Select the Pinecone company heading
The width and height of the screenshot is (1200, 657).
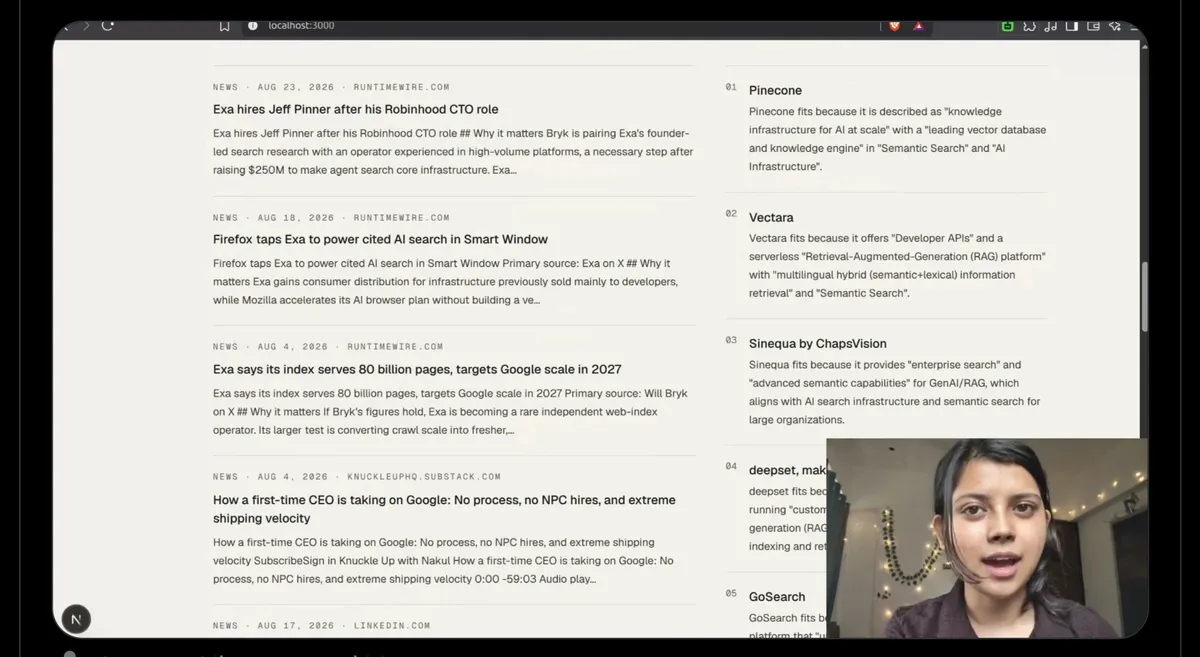pos(775,91)
